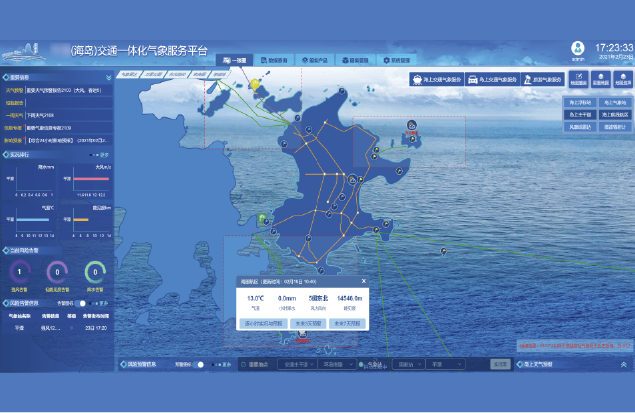Switch to the active 一张图 tab

pyautogui.click(x=234, y=60)
